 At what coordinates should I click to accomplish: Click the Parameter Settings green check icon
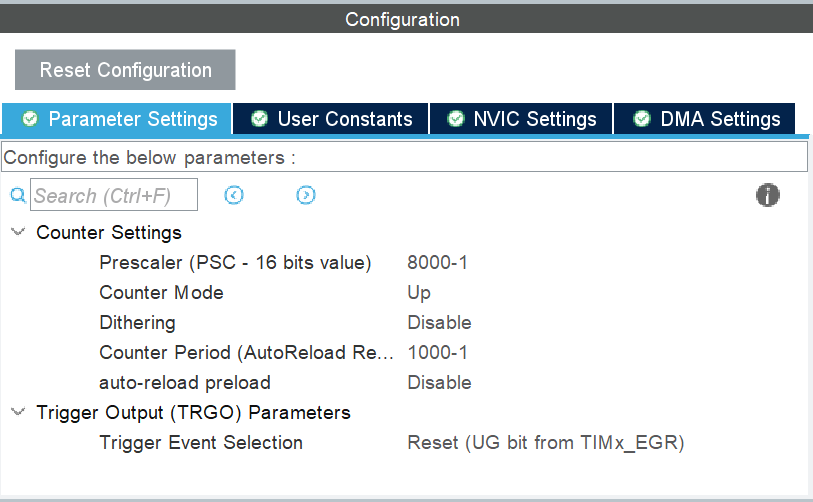click(30, 119)
